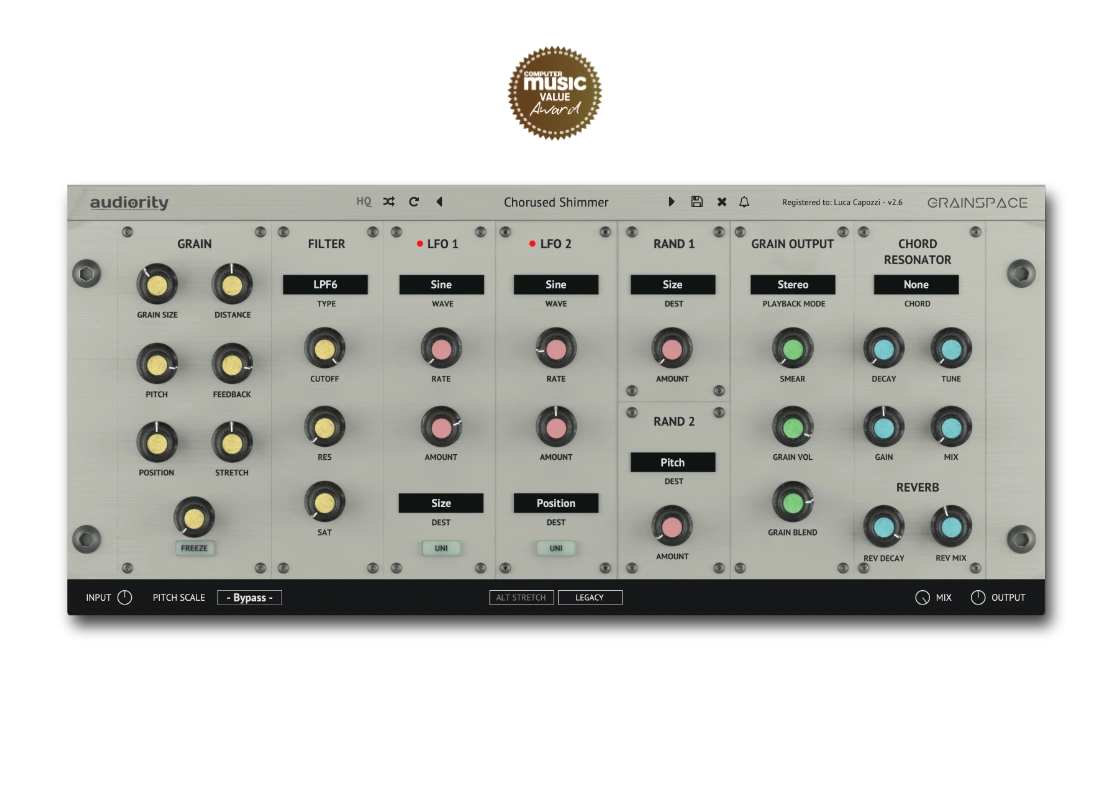1110x800 pixels.
Task: Toggle the LFO 1 red indicator
Action: point(420,244)
